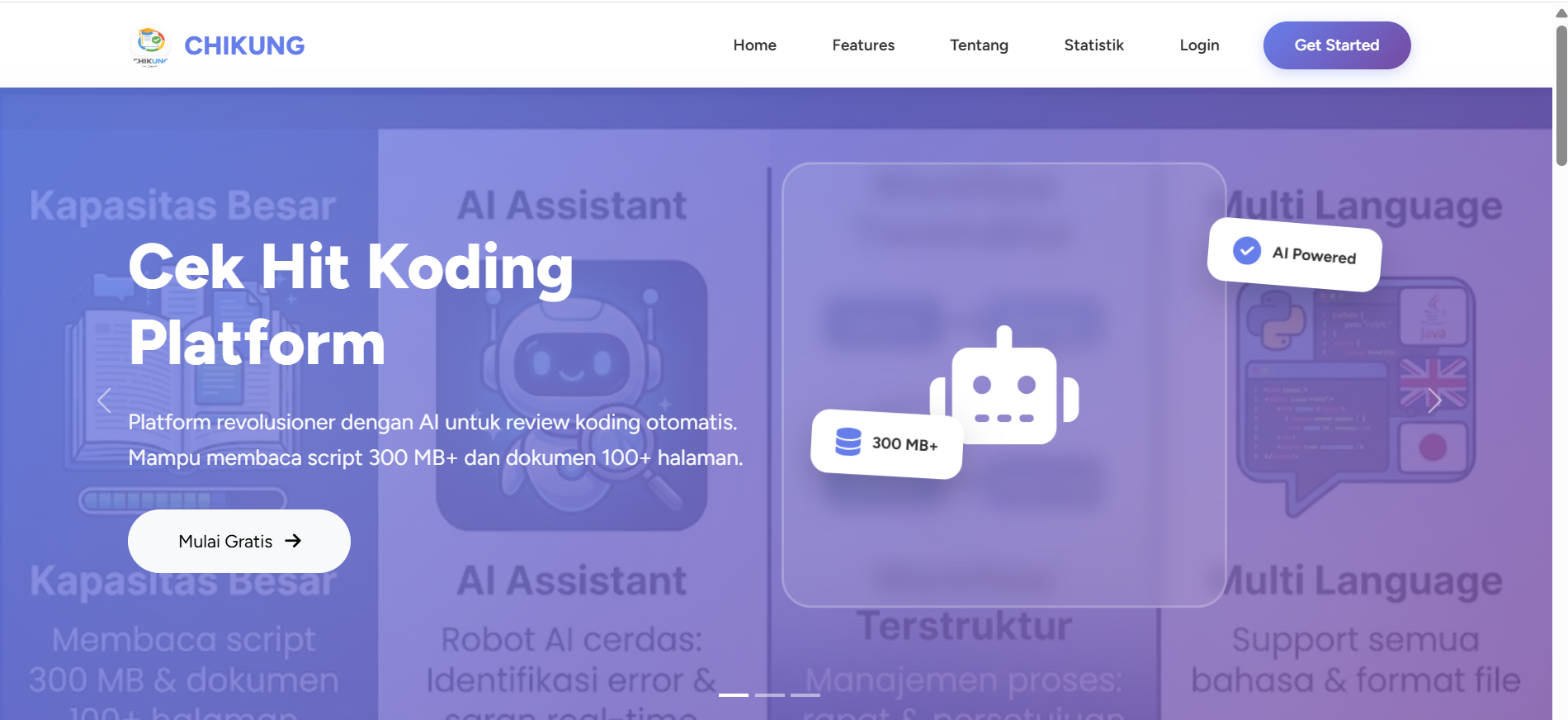
Task: Click the blue checkmark AI Powered icon
Action: pyautogui.click(x=1246, y=250)
